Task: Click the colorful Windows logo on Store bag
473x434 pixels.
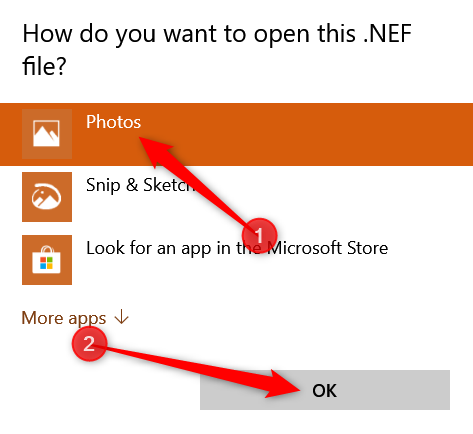Action: point(46,263)
